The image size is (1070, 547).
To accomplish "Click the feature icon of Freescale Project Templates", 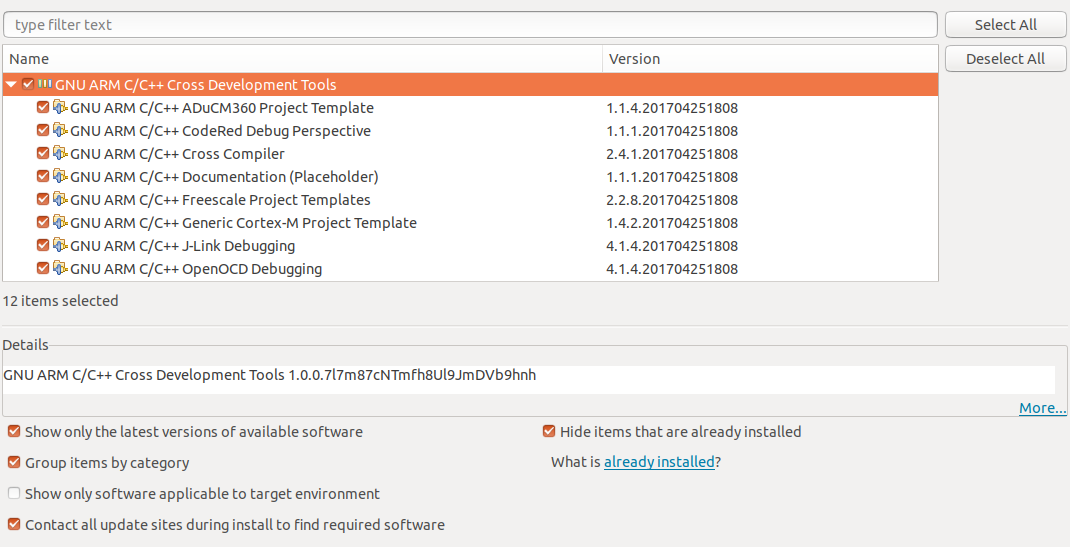I will click(x=60, y=199).
